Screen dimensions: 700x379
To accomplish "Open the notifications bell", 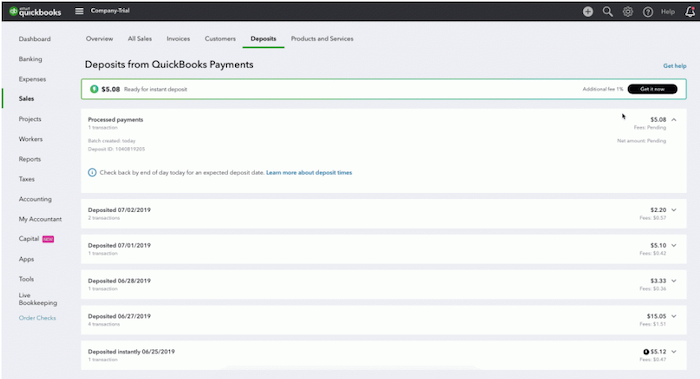I will (x=690, y=12).
